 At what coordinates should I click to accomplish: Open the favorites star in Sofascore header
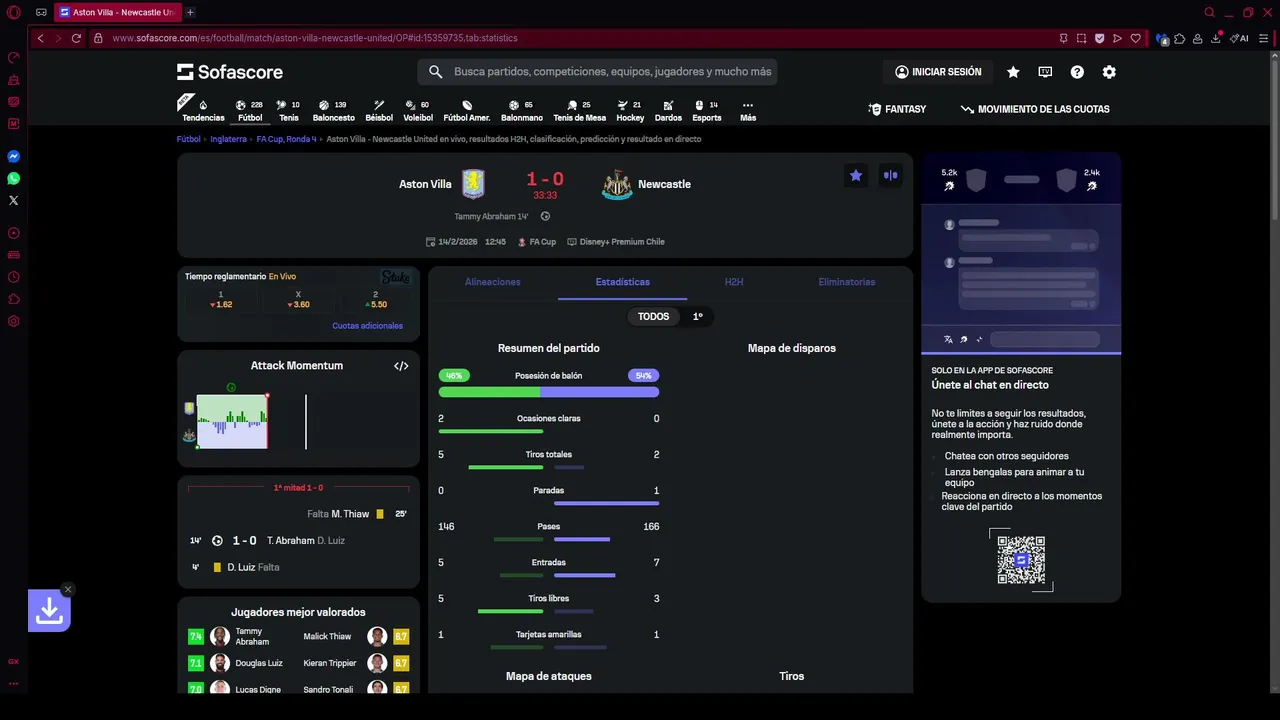point(1013,72)
